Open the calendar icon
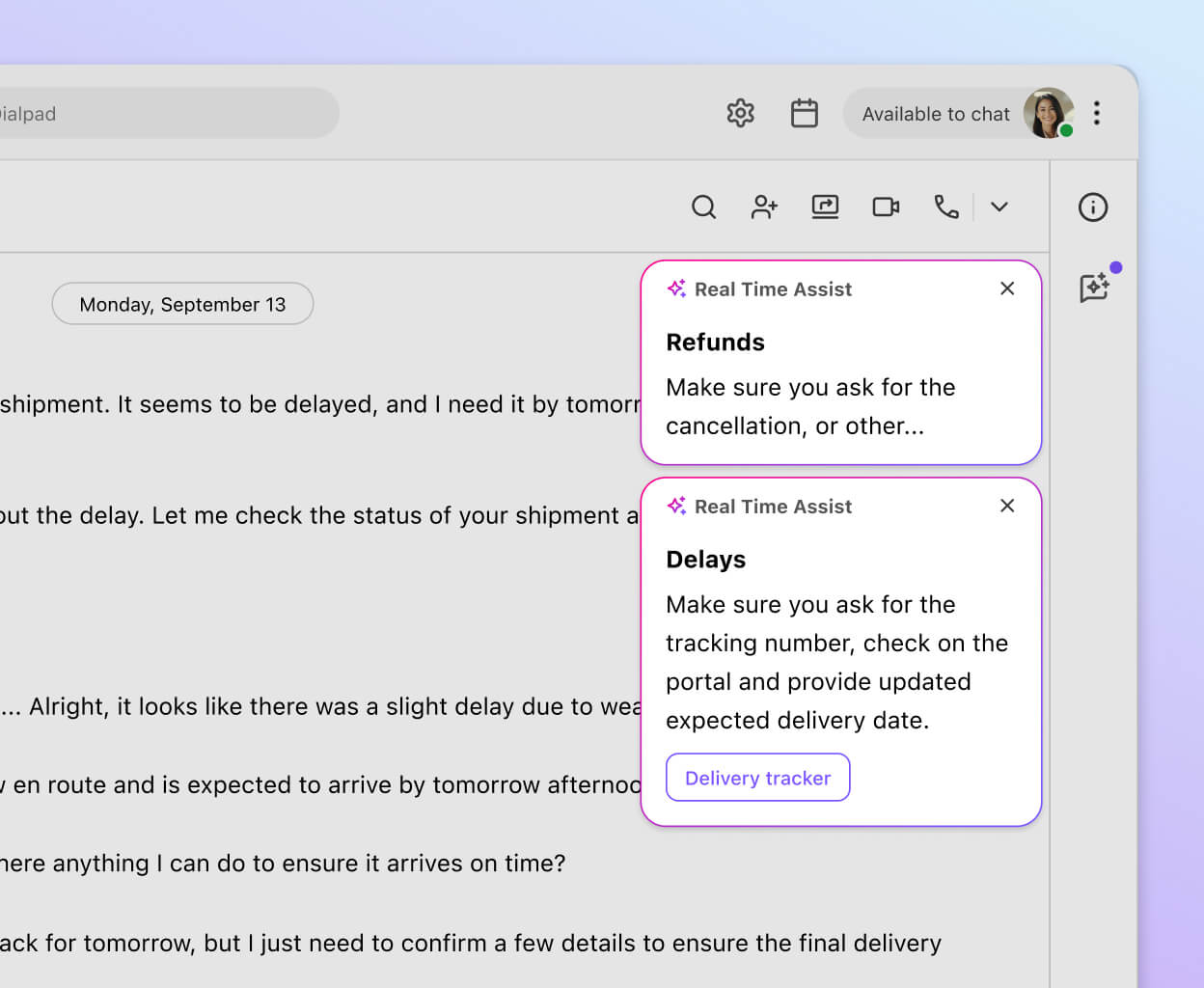The height and width of the screenshot is (988, 1204). [x=805, y=113]
